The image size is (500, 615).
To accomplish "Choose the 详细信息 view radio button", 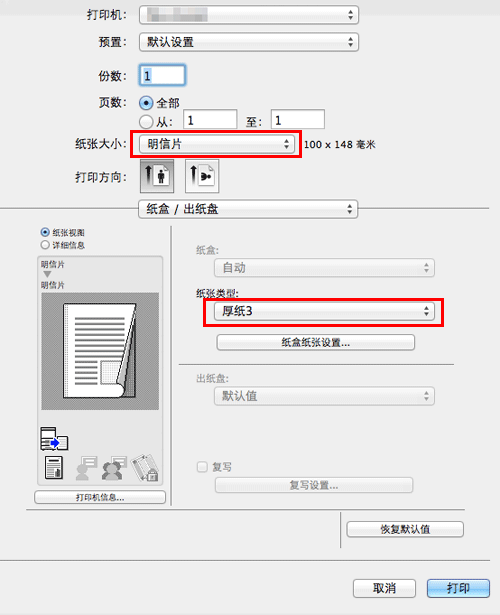I will click(45, 245).
